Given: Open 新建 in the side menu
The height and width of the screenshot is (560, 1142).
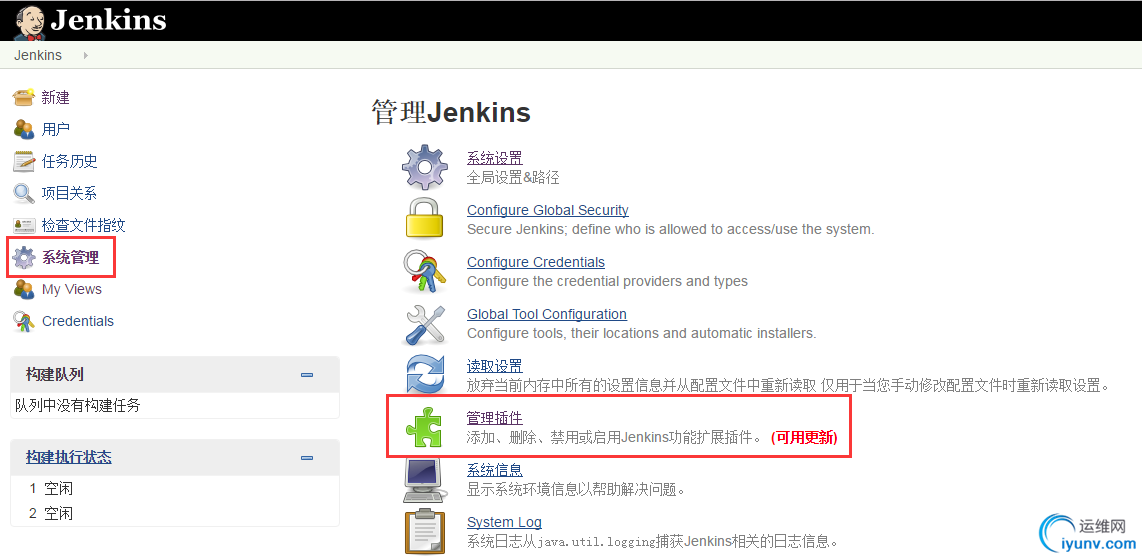Looking at the screenshot, I should [55, 98].
